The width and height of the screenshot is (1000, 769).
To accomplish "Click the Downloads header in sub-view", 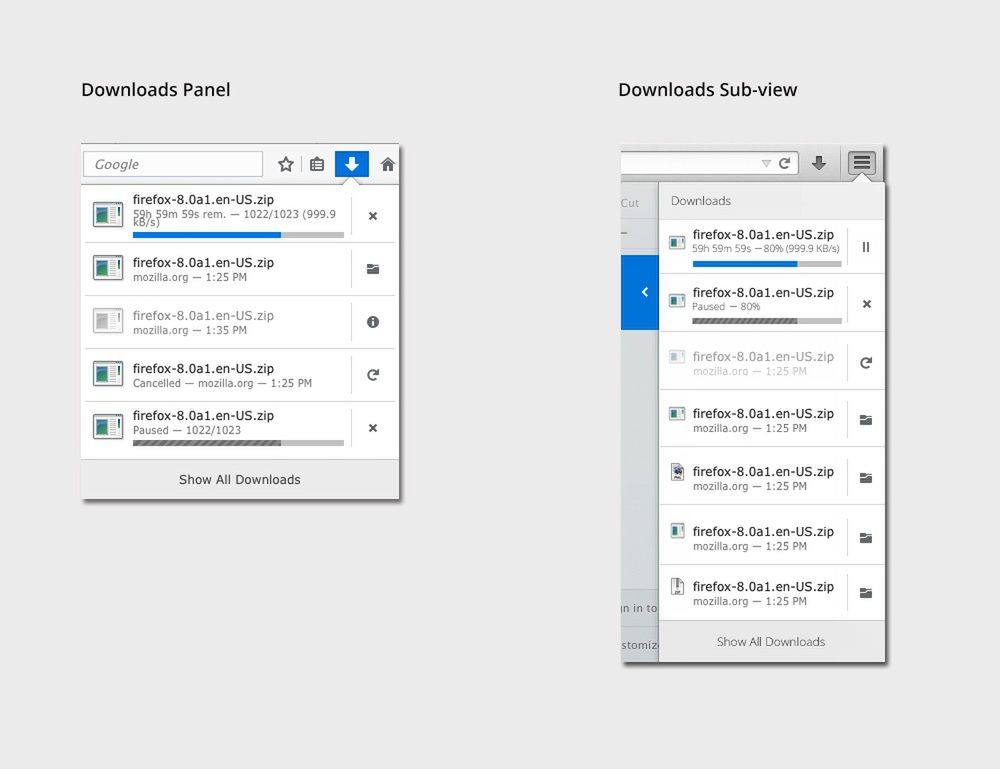I will (701, 201).
